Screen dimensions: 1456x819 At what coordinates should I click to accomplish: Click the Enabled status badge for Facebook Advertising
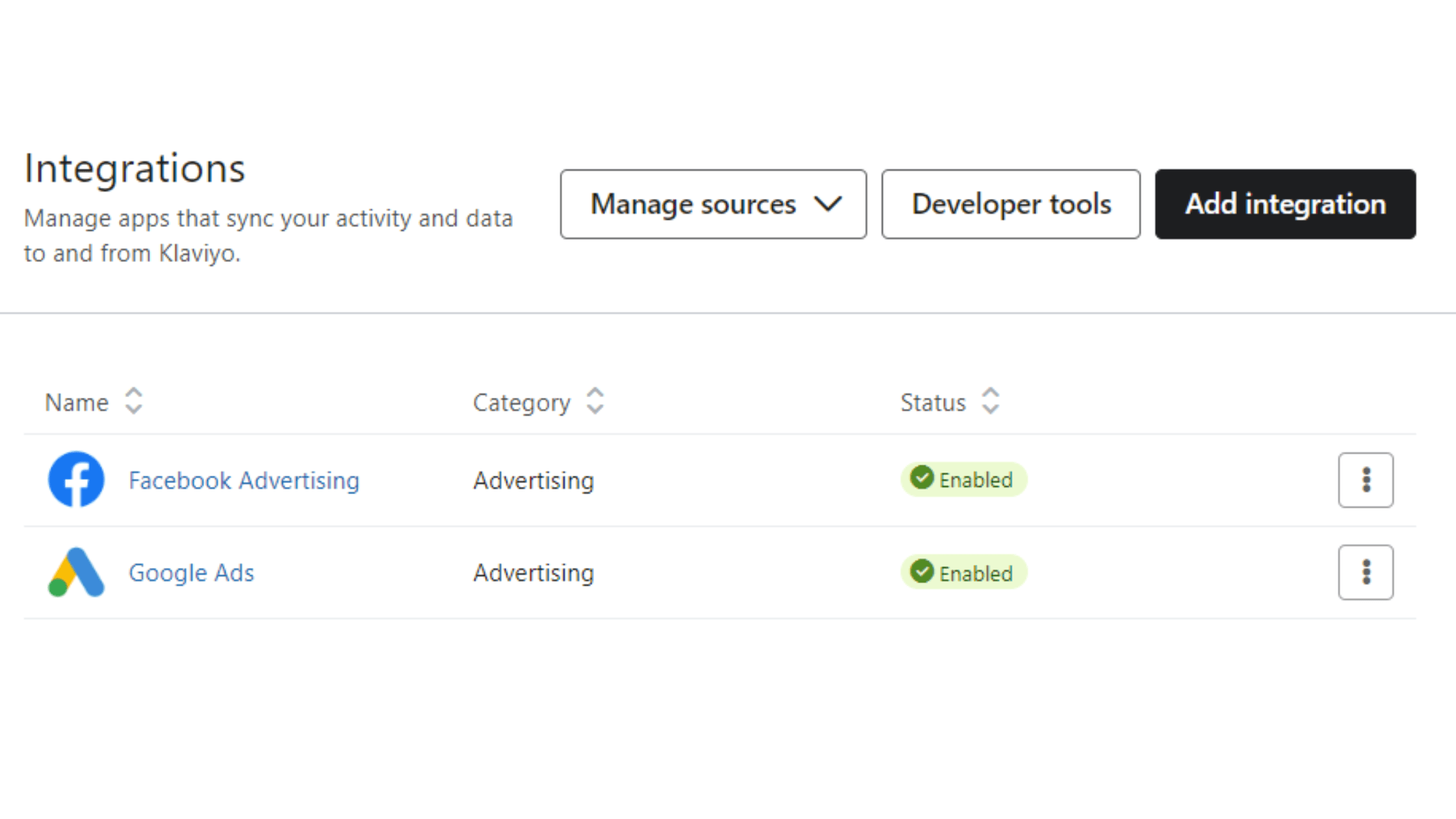(963, 480)
